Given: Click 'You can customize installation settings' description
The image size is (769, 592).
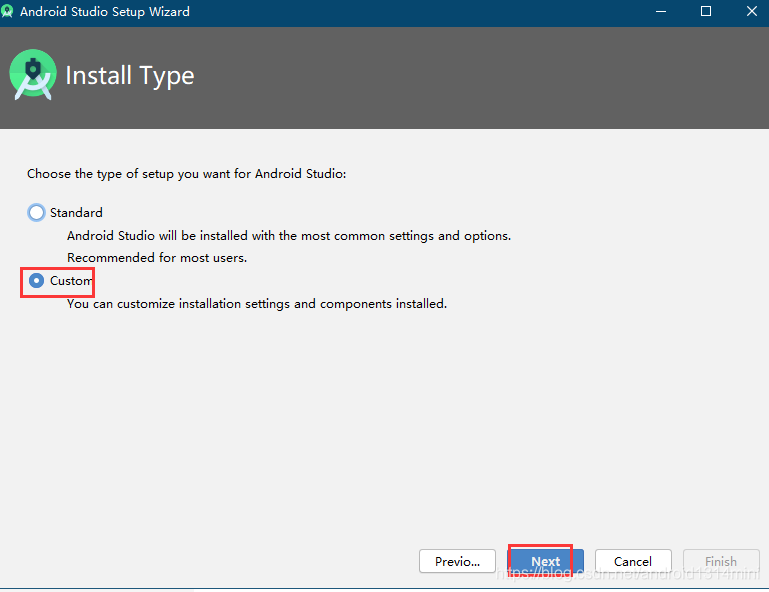Looking at the screenshot, I should tap(257, 304).
